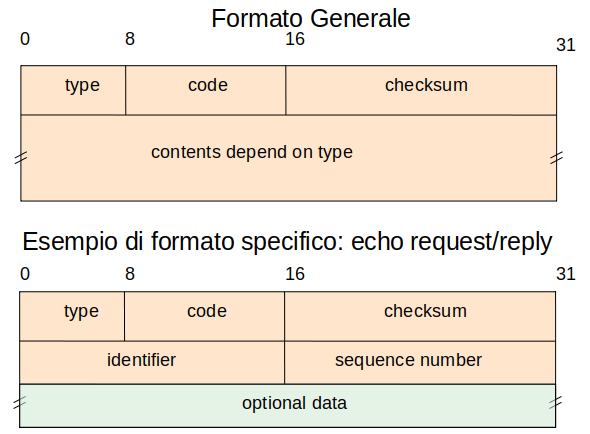This screenshot has height=434, width=590.
Task: Select the code field in the general format
Action: point(205,90)
